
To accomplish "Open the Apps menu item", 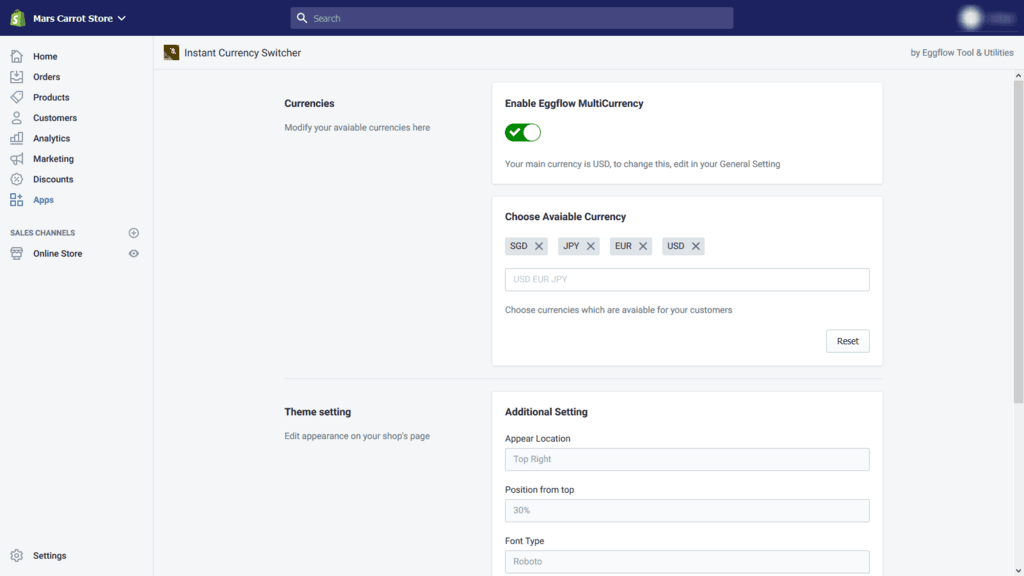I will [x=43, y=200].
